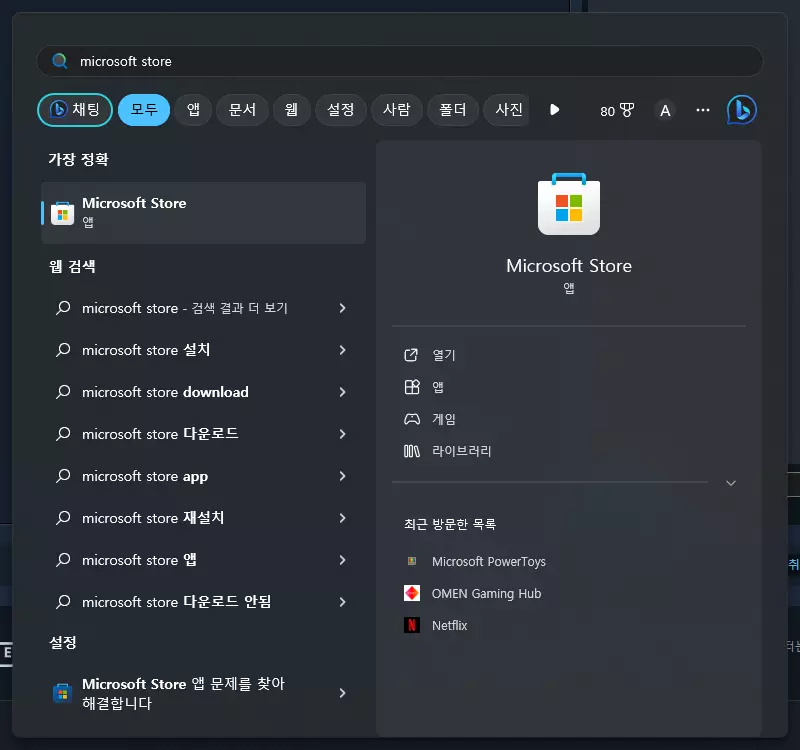Open OMEN Gaming Hub from recent list
The width and height of the screenshot is (800, 750).
486,593
